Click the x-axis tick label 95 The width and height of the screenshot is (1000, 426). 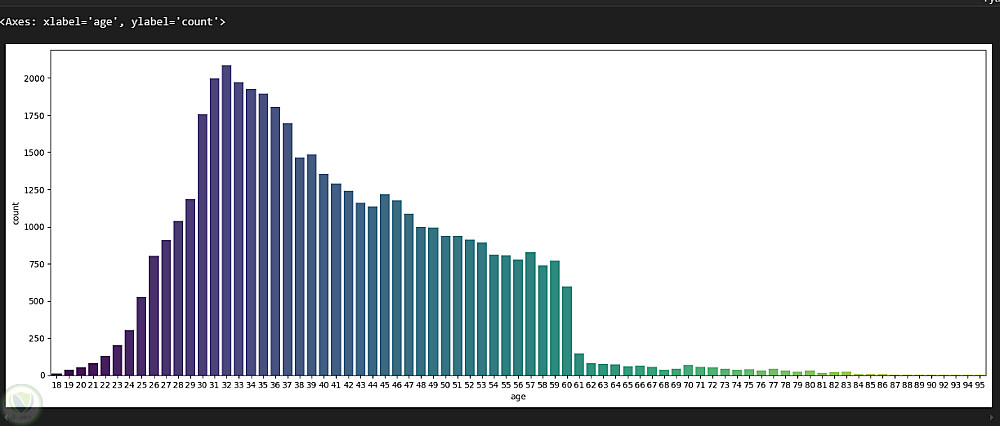(980, 385)
